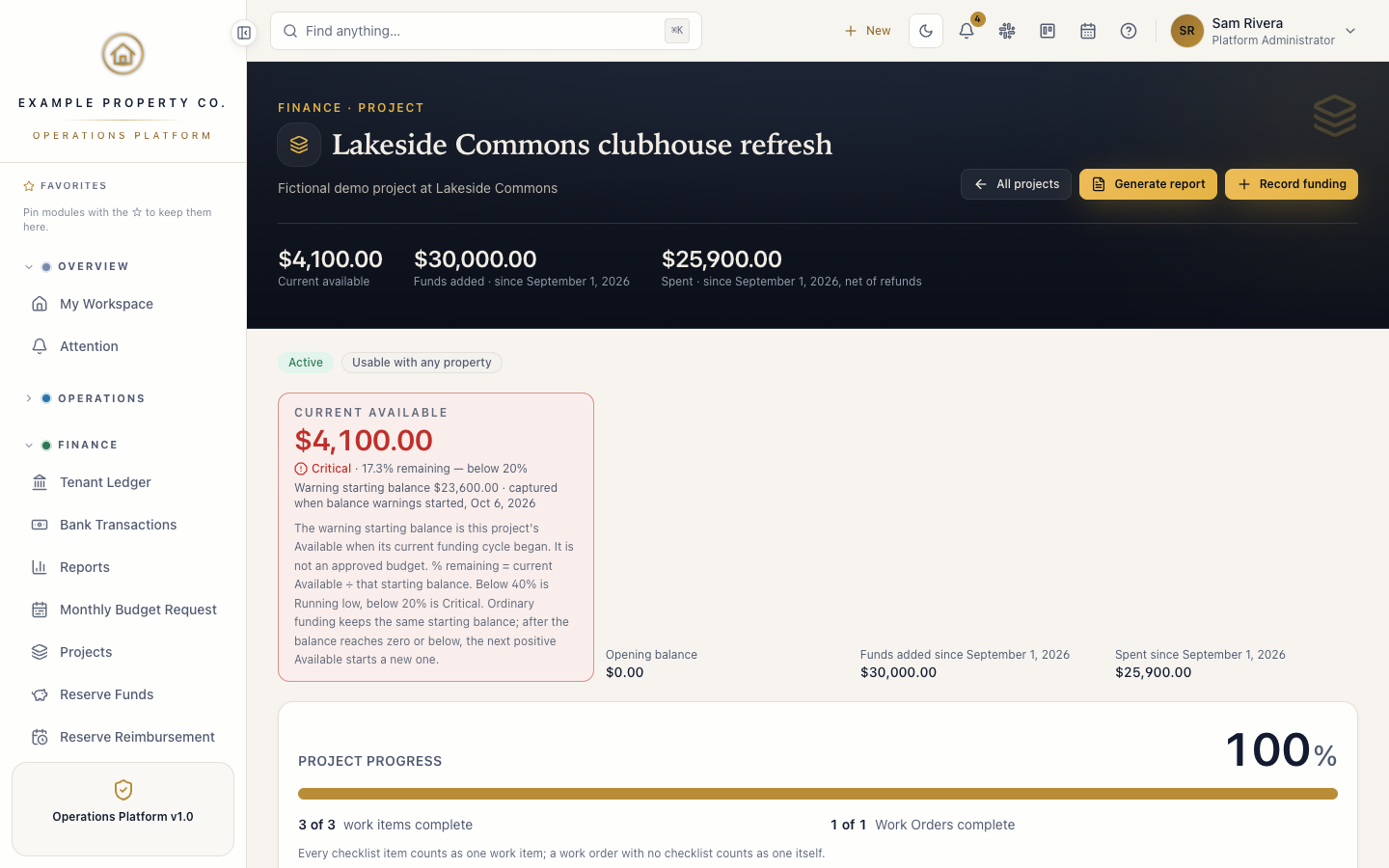Open My Workspace
Screen dimensions: 1389x868
pos(123,304)
